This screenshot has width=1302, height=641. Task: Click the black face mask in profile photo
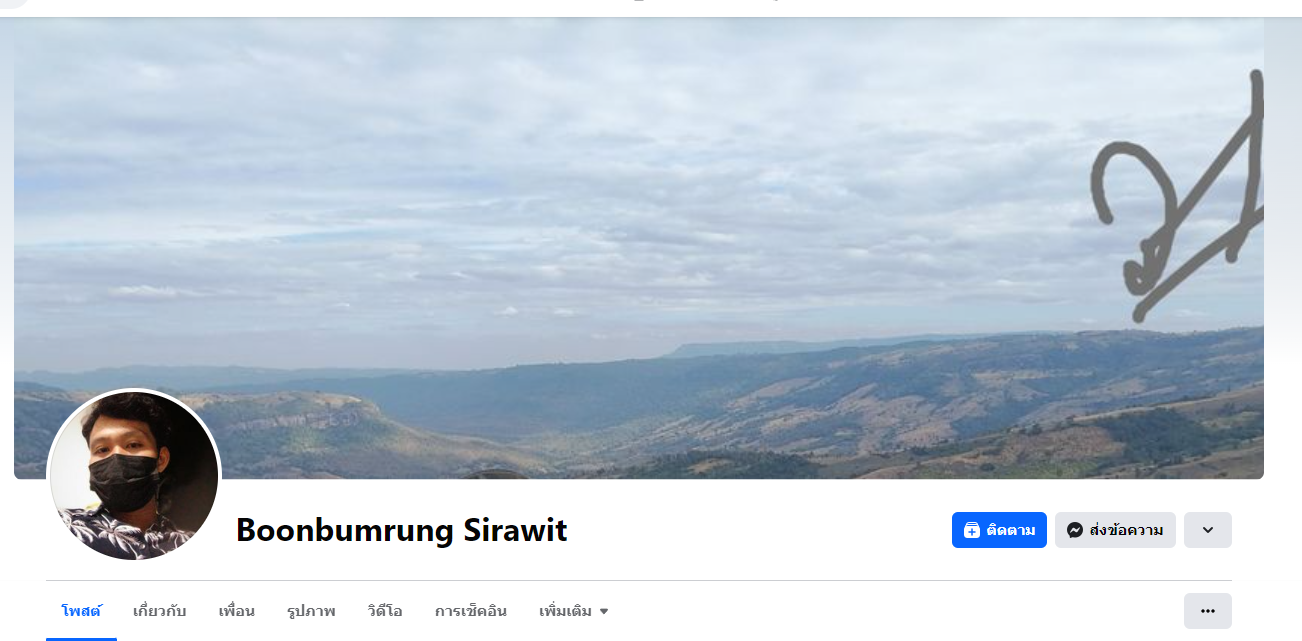point(124,477)
